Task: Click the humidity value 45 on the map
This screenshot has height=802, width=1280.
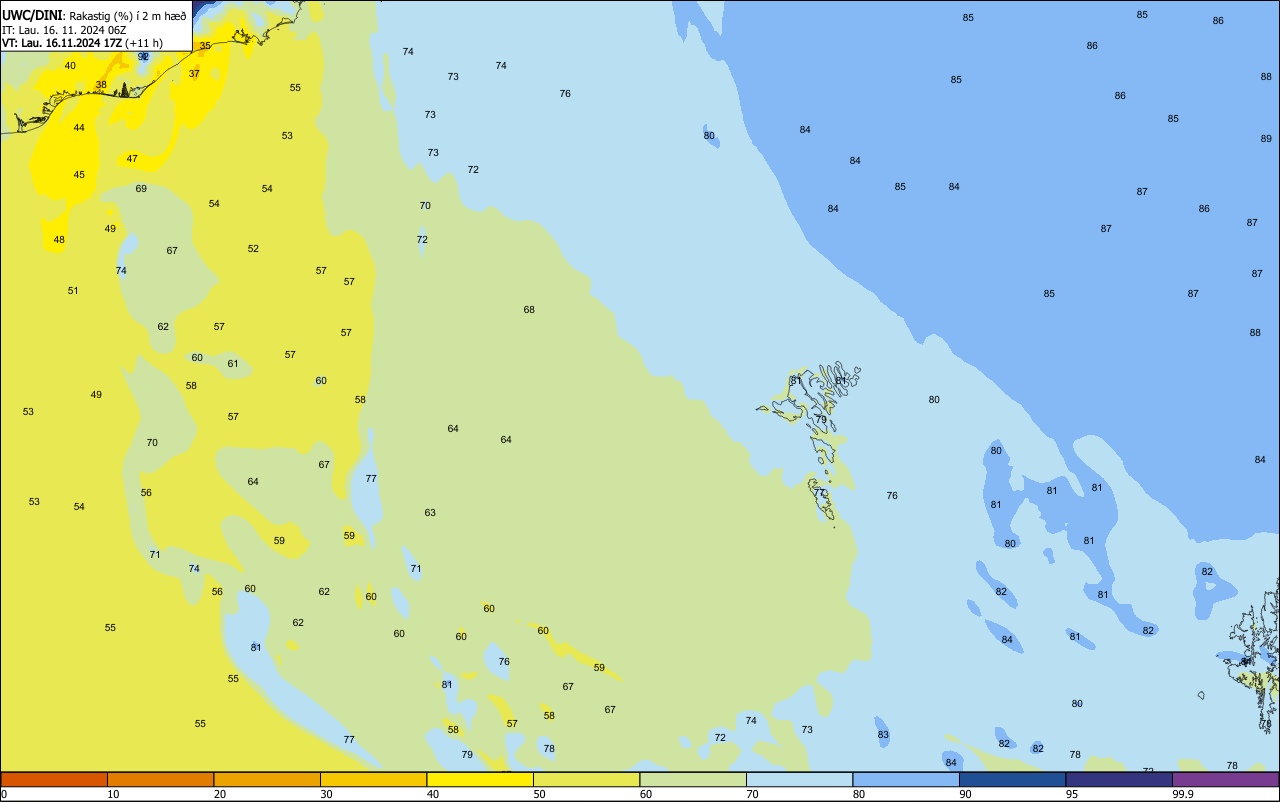Action: (79, 175)
